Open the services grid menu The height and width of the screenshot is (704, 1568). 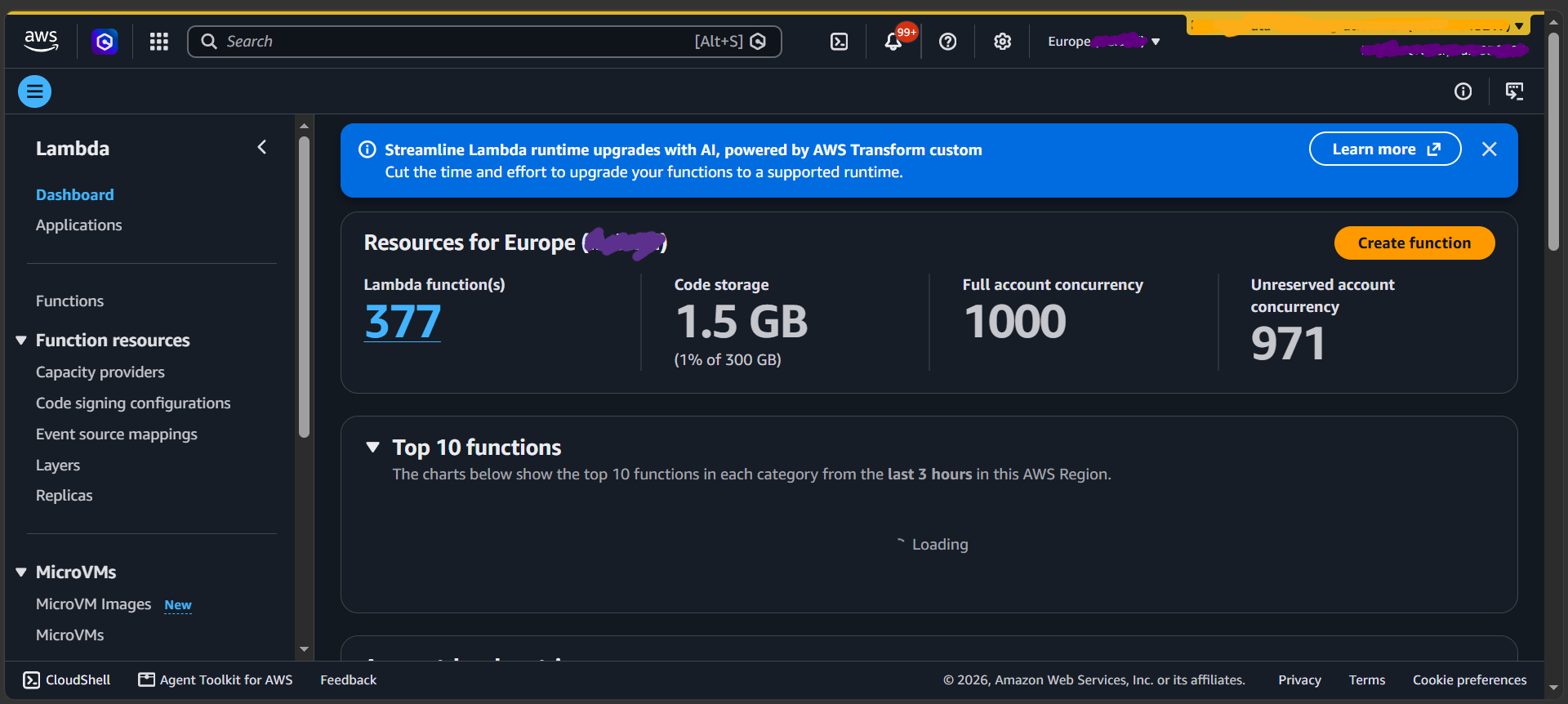click(159, 41)
